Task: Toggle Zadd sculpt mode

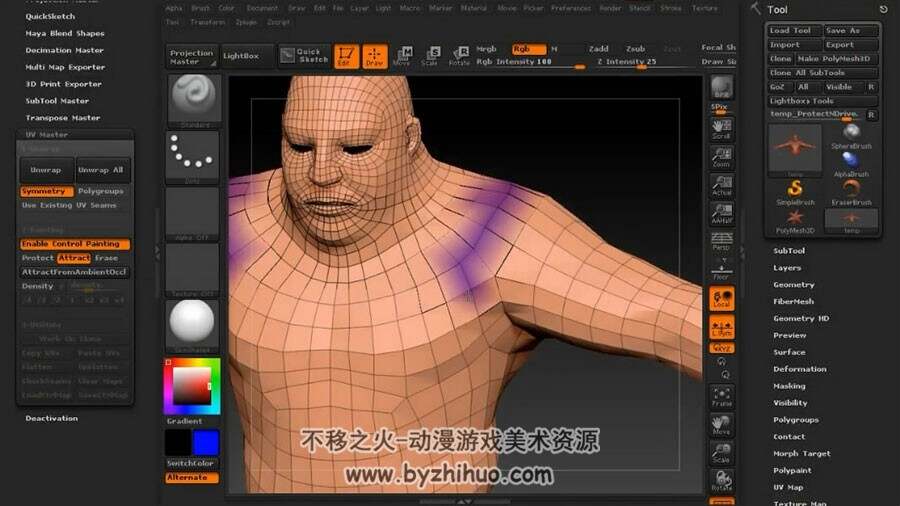Action: (x=599, y=49)
